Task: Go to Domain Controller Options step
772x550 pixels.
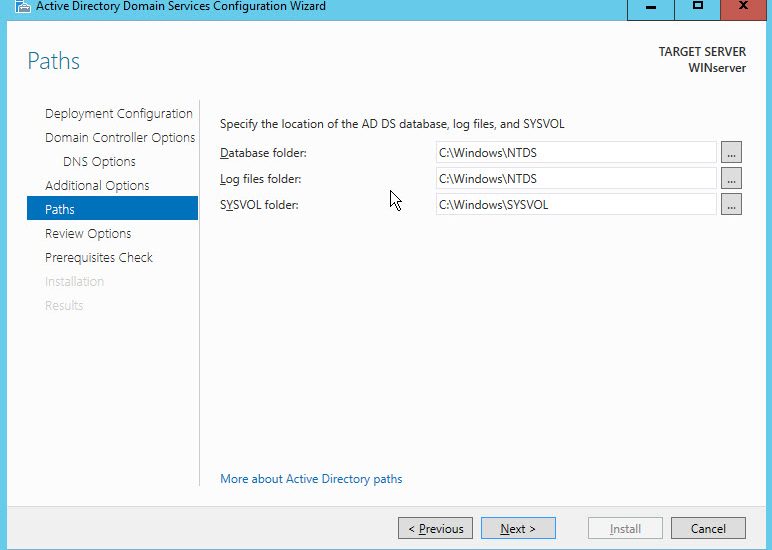Action: (120, 137)
